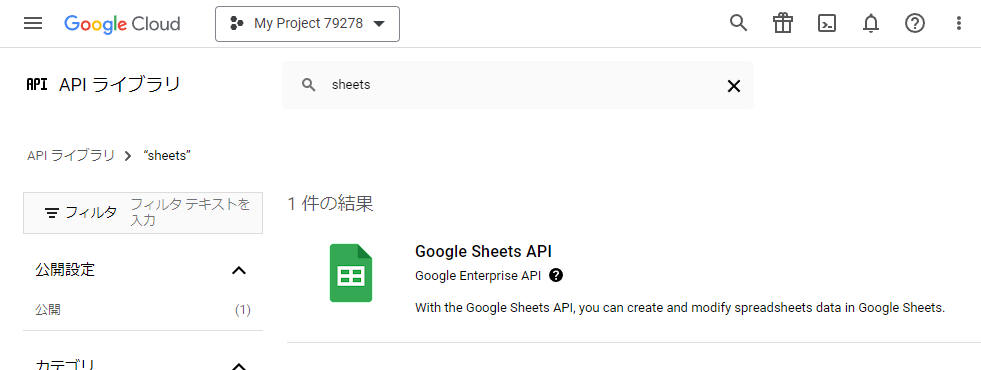
Task: Open the My Project 79278 selector
Action: (x=307, y=24)
